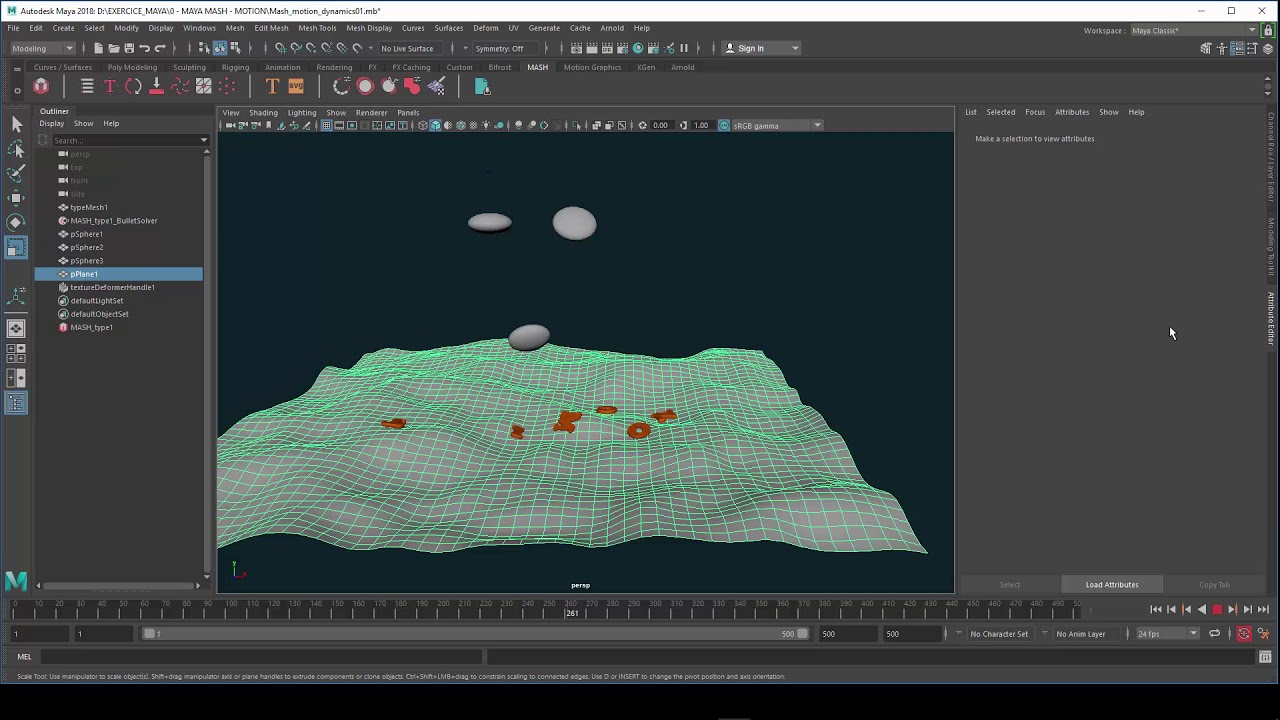Click the orange 'T' polygon type icon
The height and width of the screenshot is (720, 1280).
coord(272,87)
